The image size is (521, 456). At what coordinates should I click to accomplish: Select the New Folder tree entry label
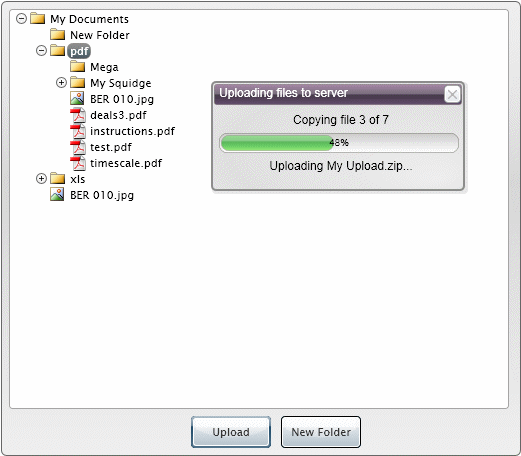click(100, 35)
